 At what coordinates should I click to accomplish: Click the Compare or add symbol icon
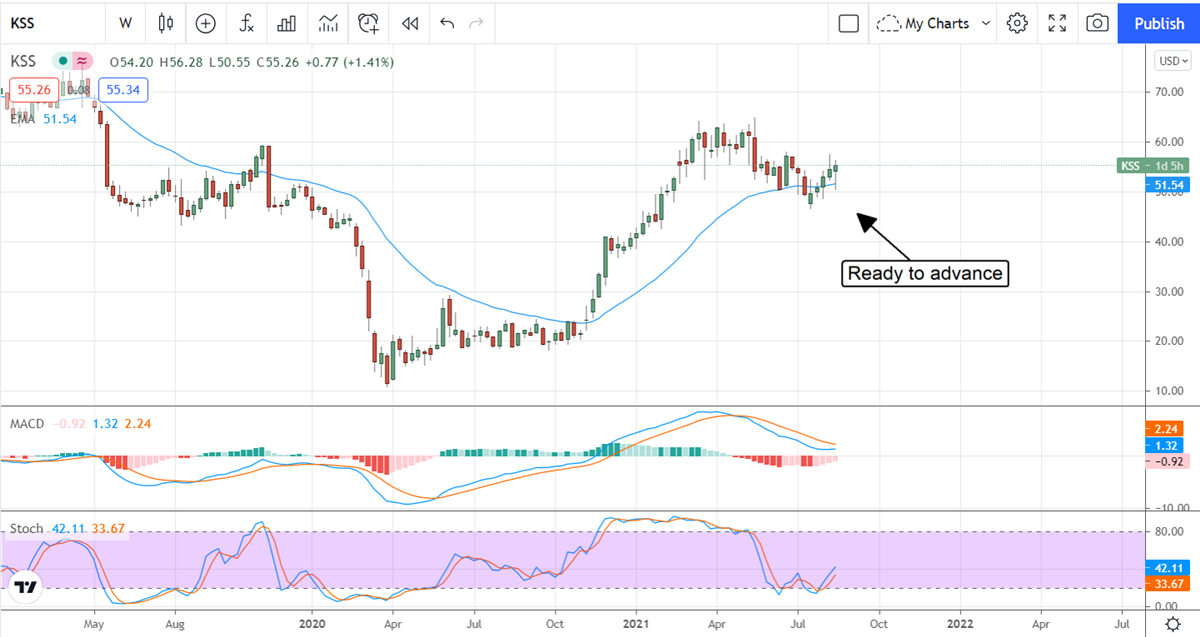coord(205,23)
